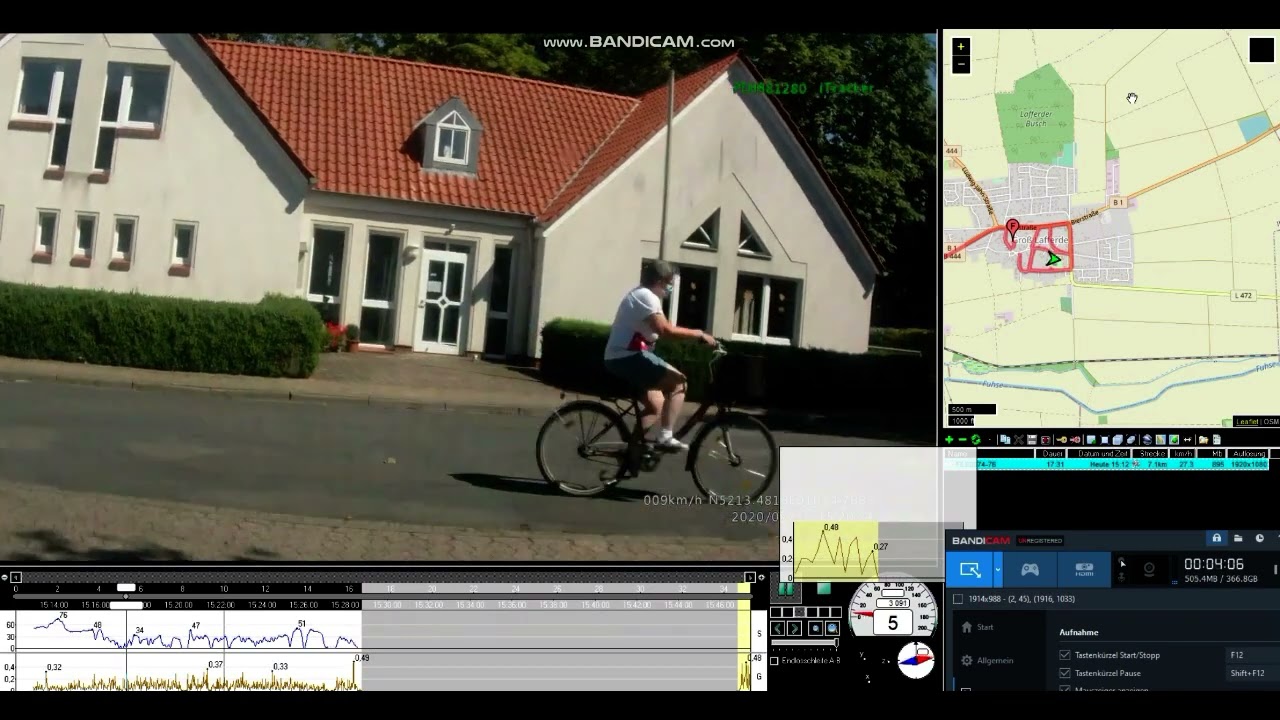Click the black square button on map corner

tap(1261, 50)
